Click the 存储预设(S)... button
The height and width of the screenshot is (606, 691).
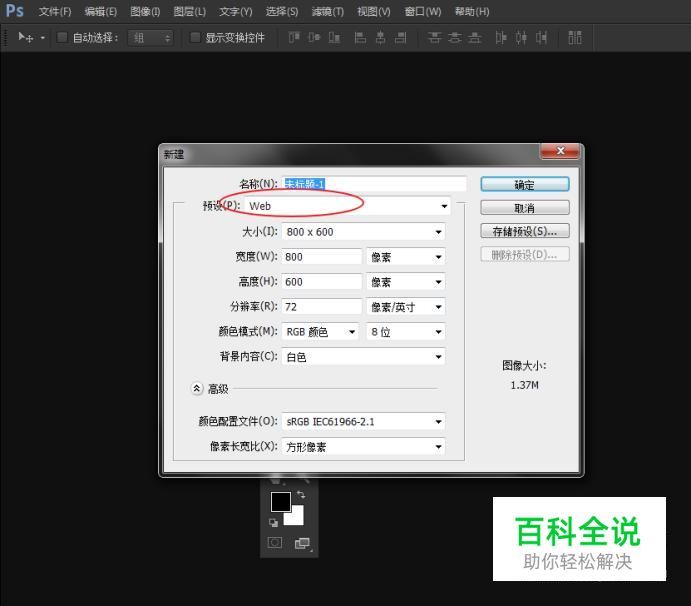pos(524,231)
